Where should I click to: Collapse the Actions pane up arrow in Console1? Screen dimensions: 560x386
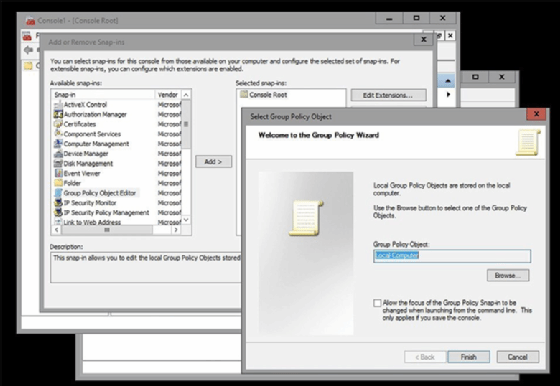coord(448,81)
